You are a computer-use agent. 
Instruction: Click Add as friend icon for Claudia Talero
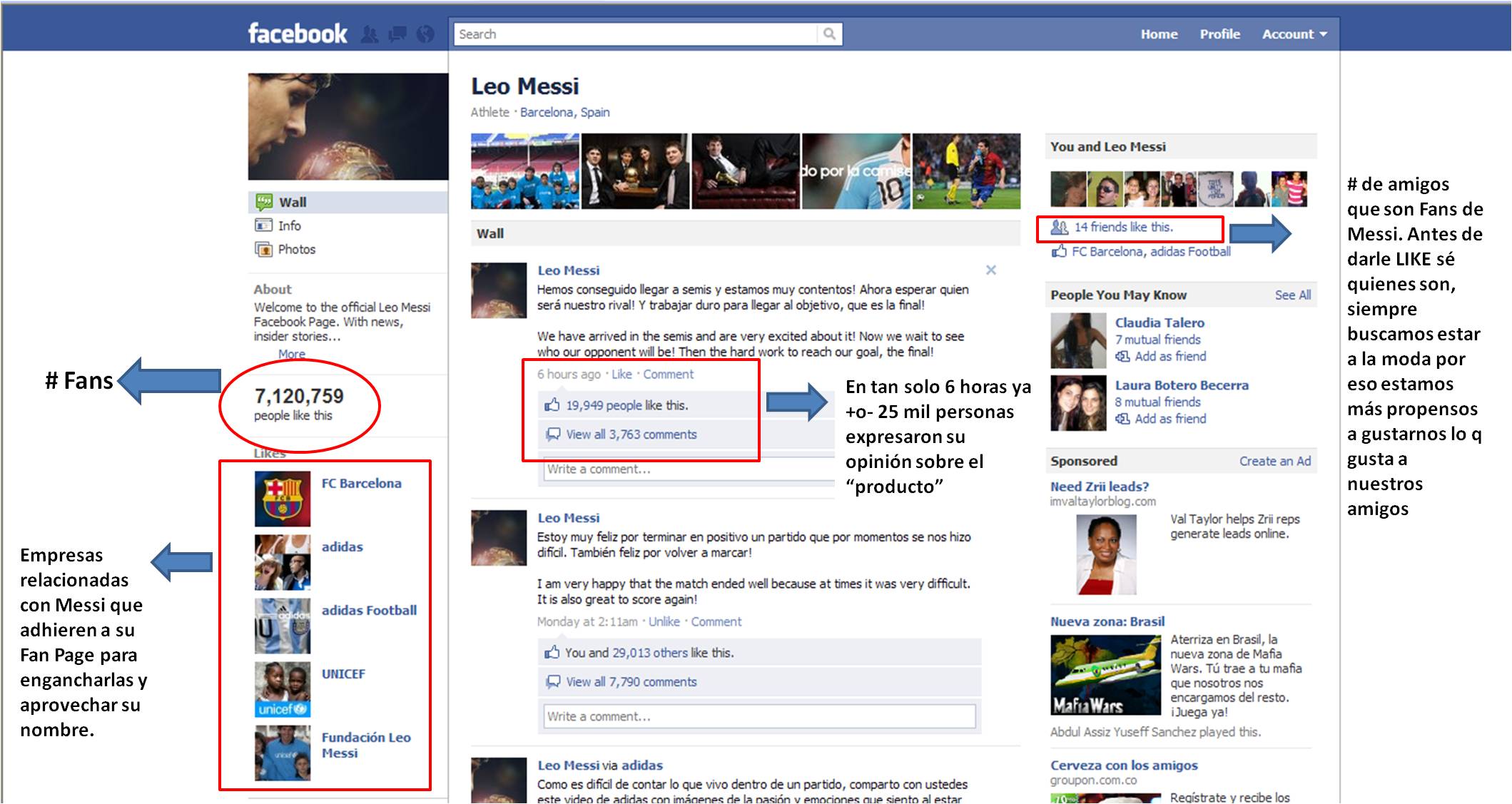pyautogui.click(x=1122, y=357)
